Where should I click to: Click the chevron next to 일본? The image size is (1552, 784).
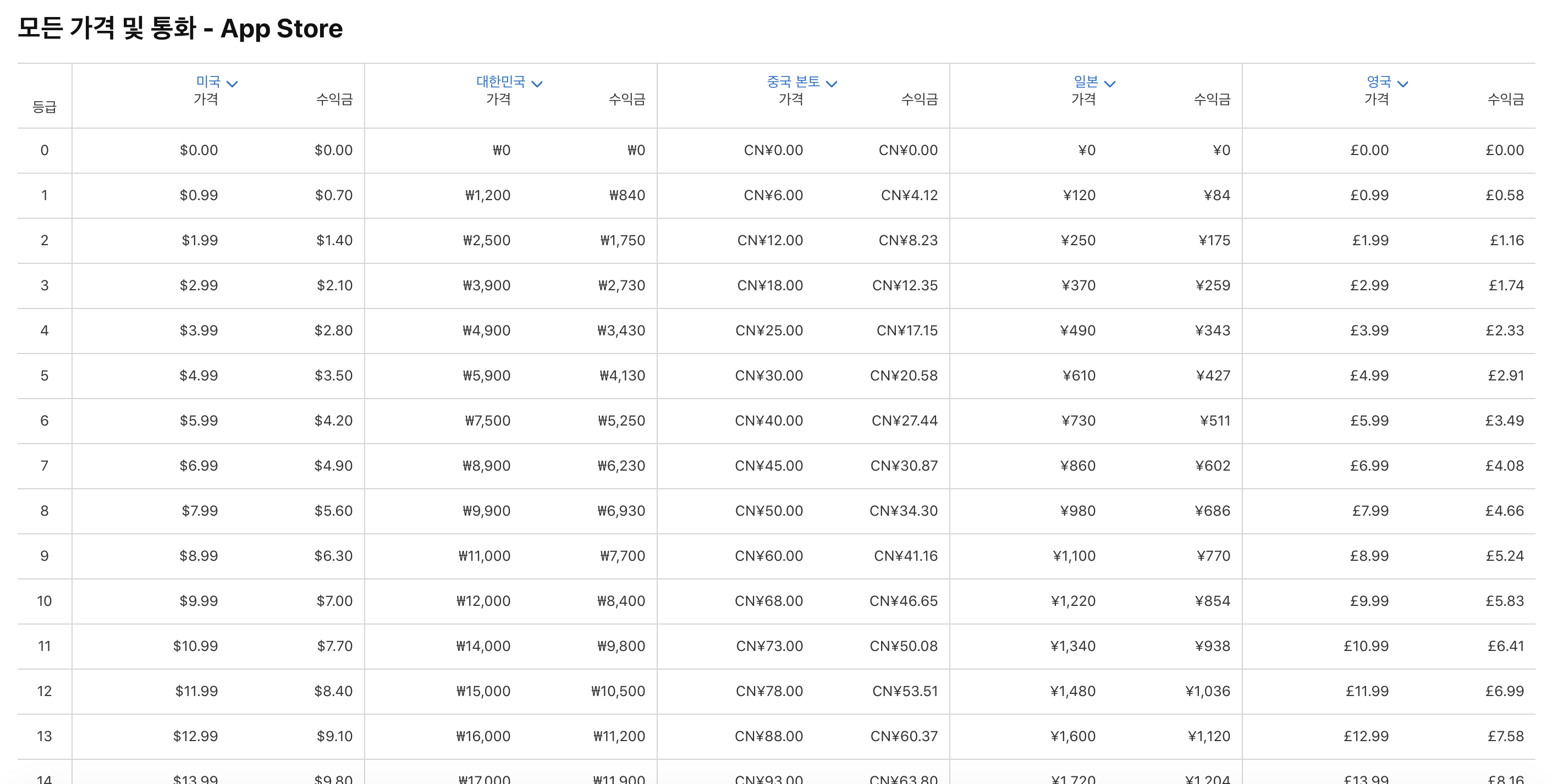1110,84
